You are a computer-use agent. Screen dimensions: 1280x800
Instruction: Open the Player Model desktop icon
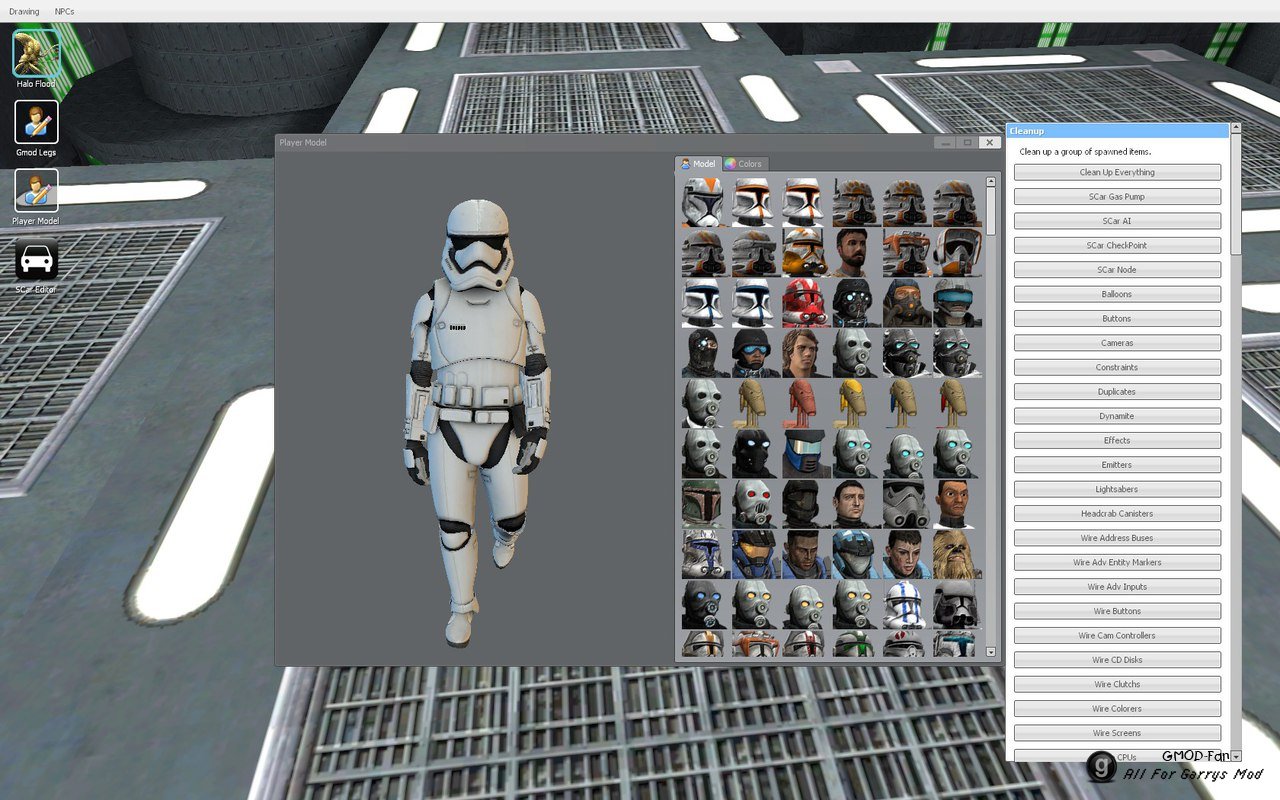(x=36, y=196)
